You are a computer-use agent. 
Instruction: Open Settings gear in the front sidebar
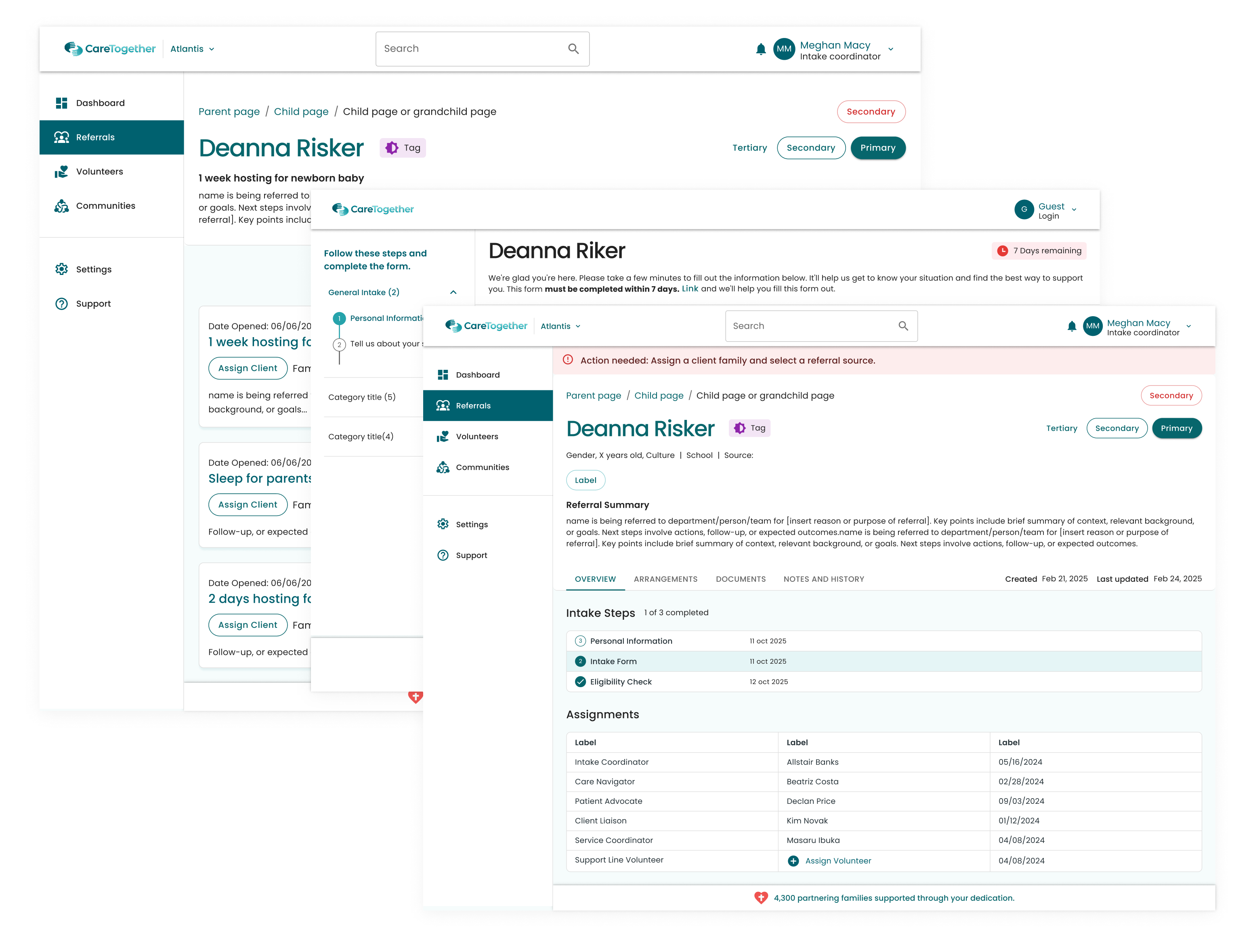(443, 524)
